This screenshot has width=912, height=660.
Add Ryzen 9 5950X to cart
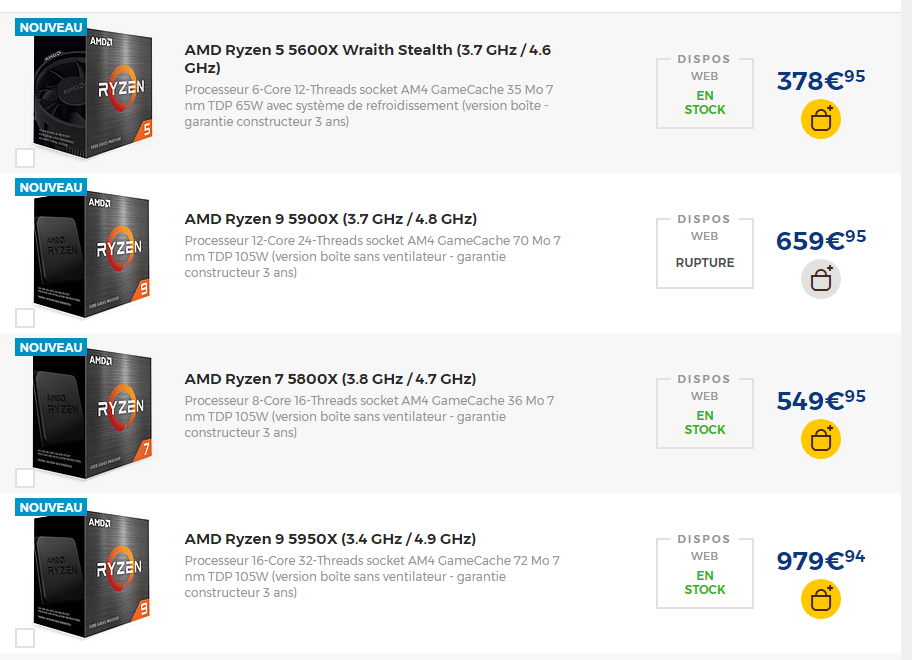pos(821,599)
